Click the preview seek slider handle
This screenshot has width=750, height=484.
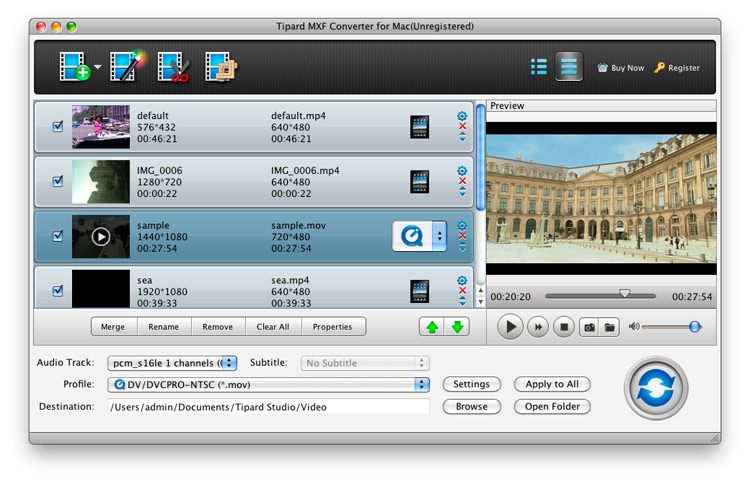(x=624, y=293)
